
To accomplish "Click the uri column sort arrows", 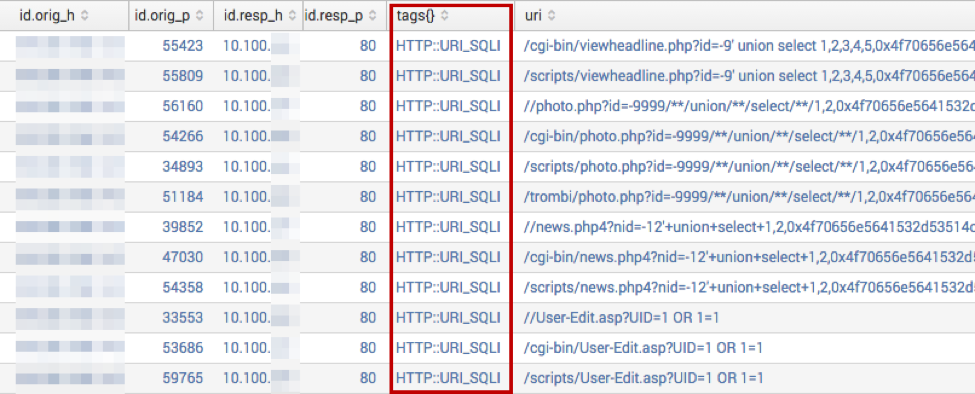I will [x=551, y=16].
